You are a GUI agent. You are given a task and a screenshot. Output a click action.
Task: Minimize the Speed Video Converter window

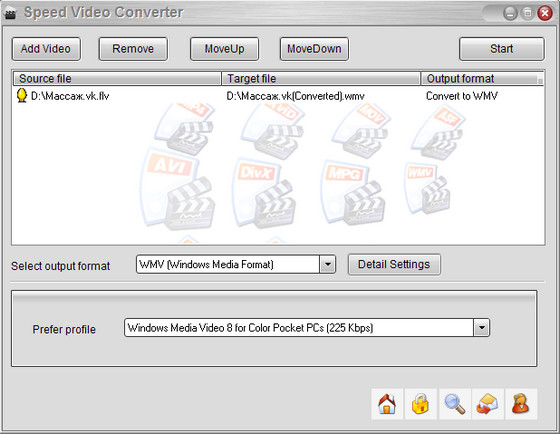click(x=510, y=14)
